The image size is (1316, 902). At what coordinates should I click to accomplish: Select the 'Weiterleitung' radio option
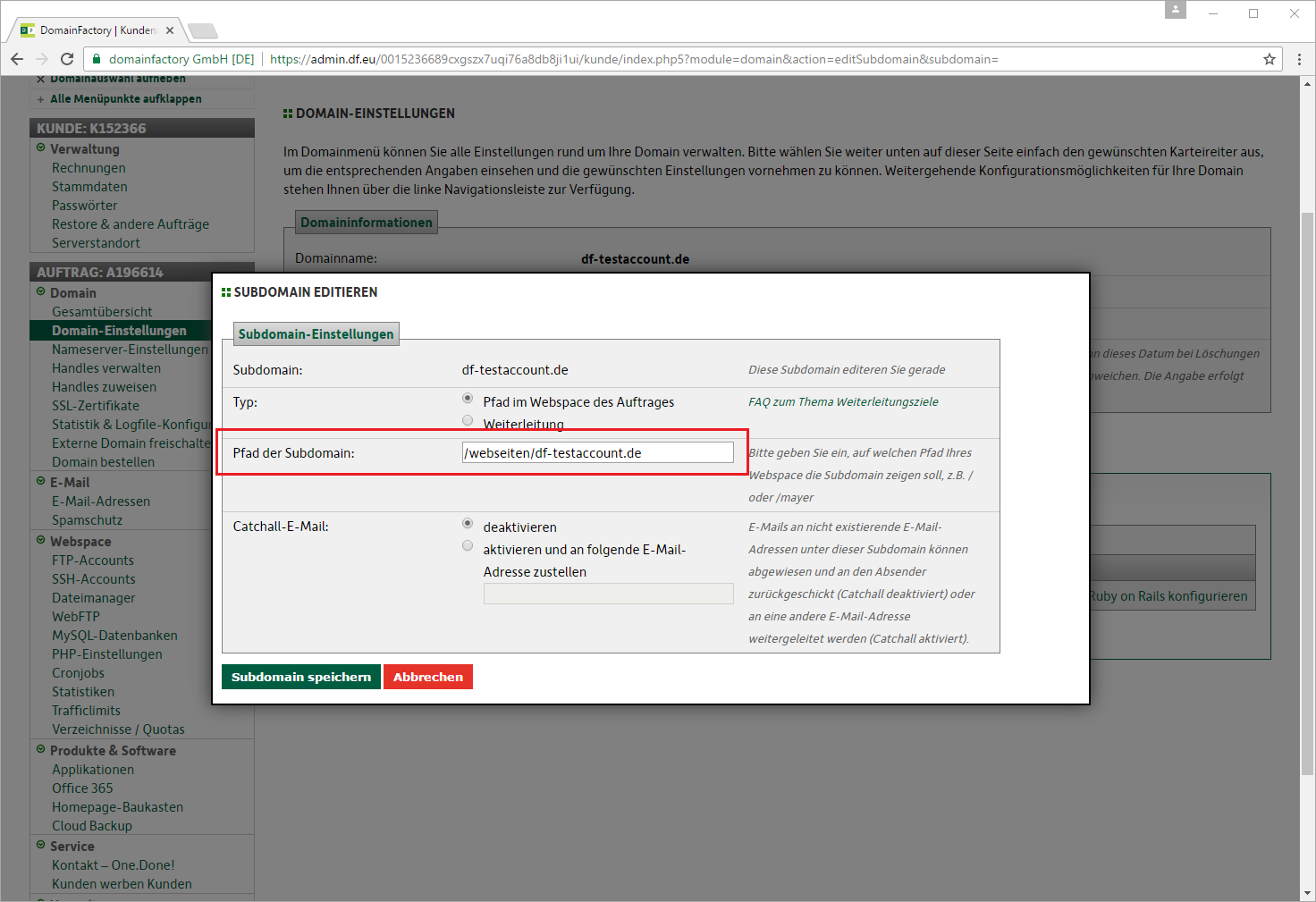click(468, 421)
